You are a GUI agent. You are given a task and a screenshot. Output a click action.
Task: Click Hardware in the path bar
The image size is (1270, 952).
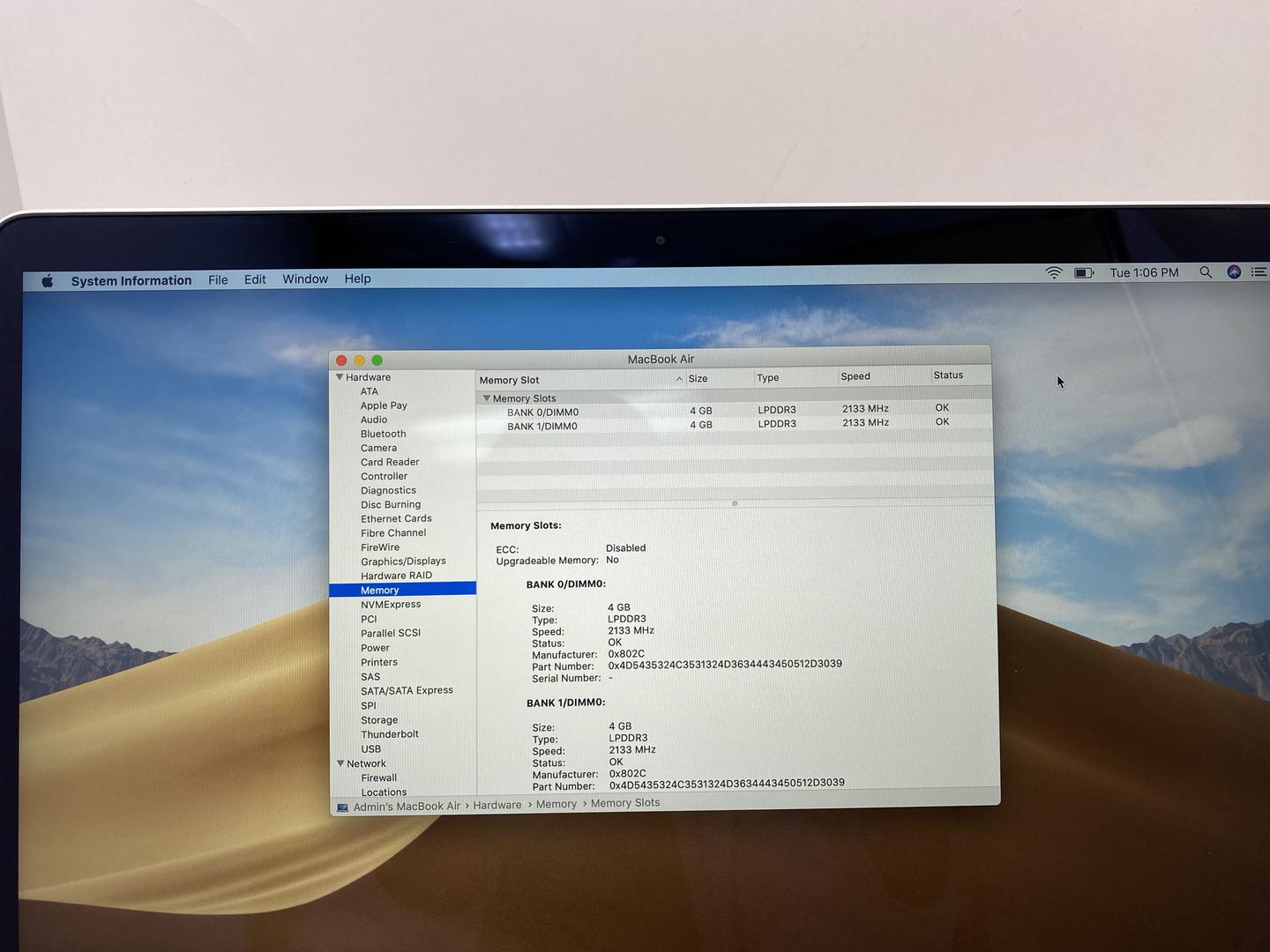point(497,805)
